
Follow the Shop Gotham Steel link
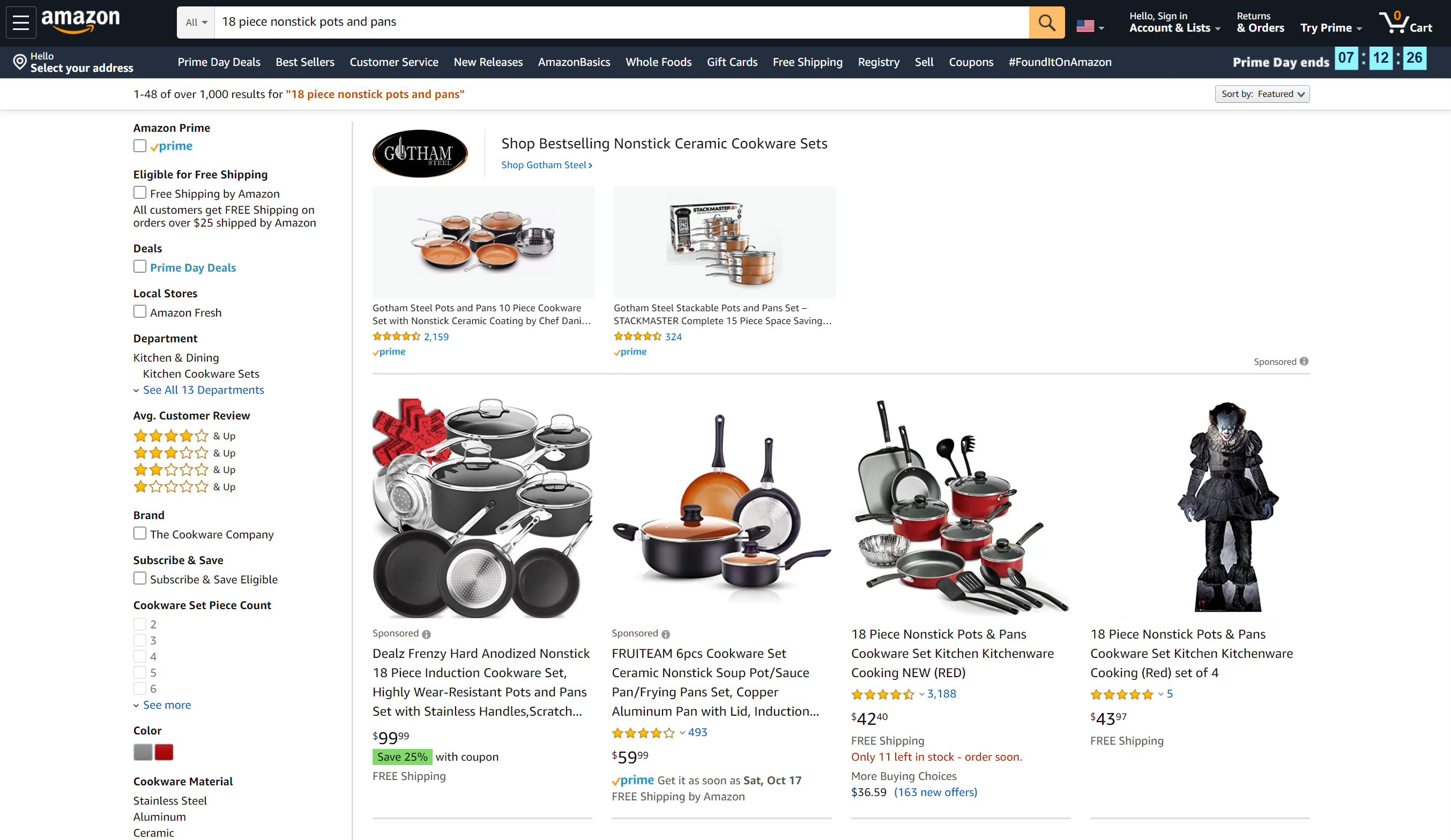pos(546,165)
